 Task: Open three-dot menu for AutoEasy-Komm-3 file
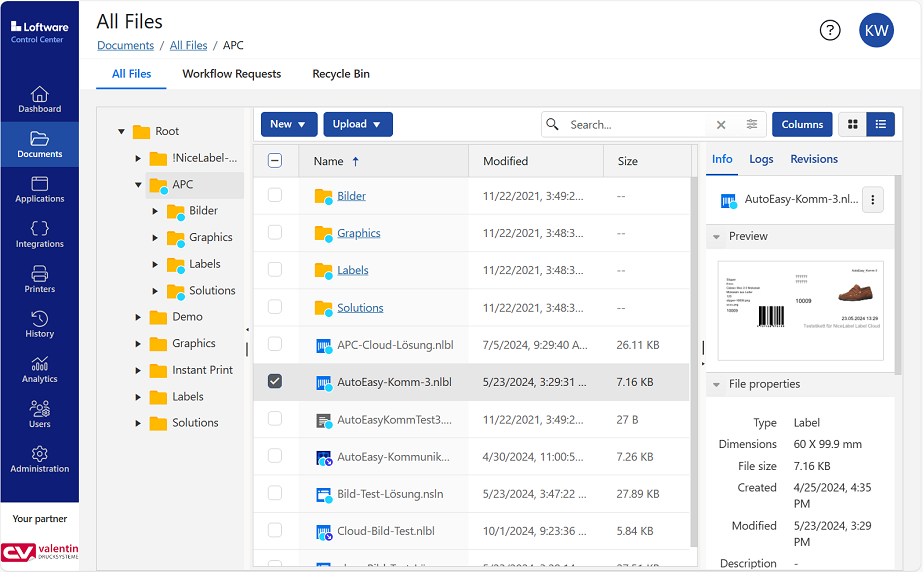(x=873, y=200)
